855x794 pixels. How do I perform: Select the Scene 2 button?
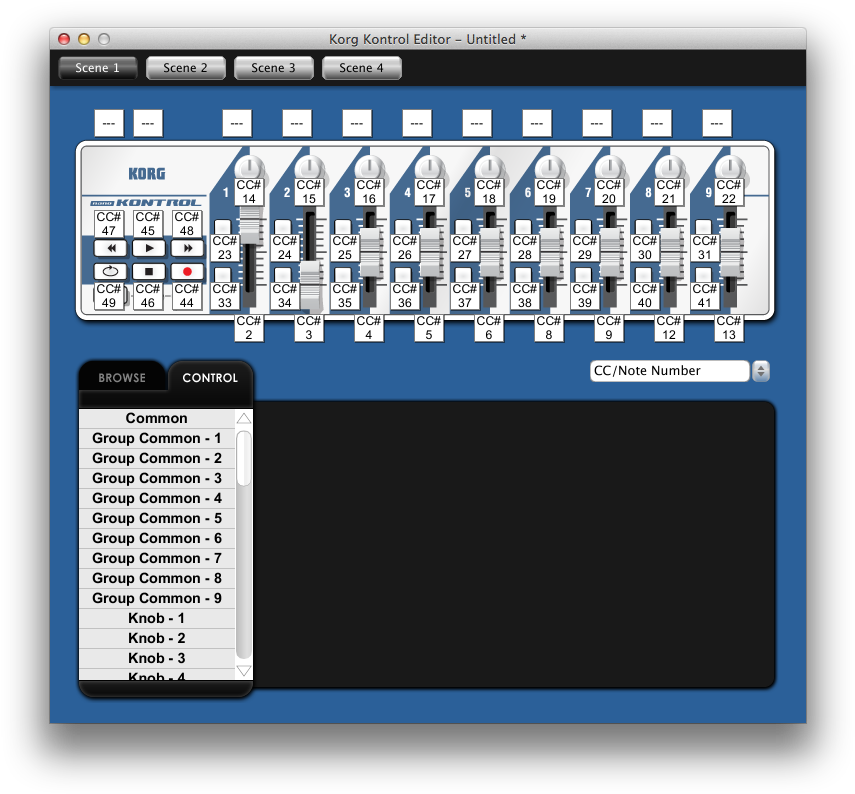(x=185, y=68)
